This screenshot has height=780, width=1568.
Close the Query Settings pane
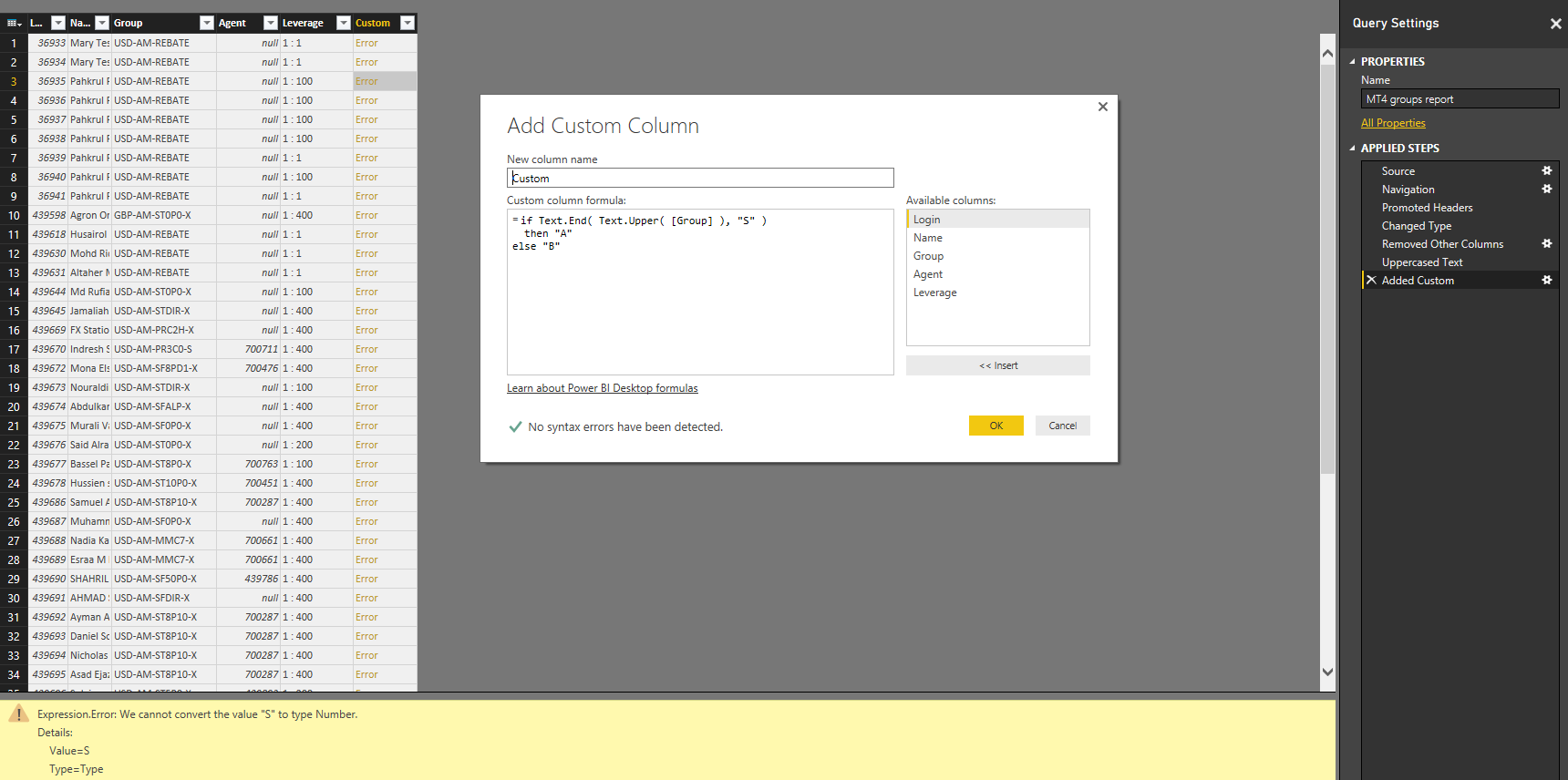click(1555, 24)
